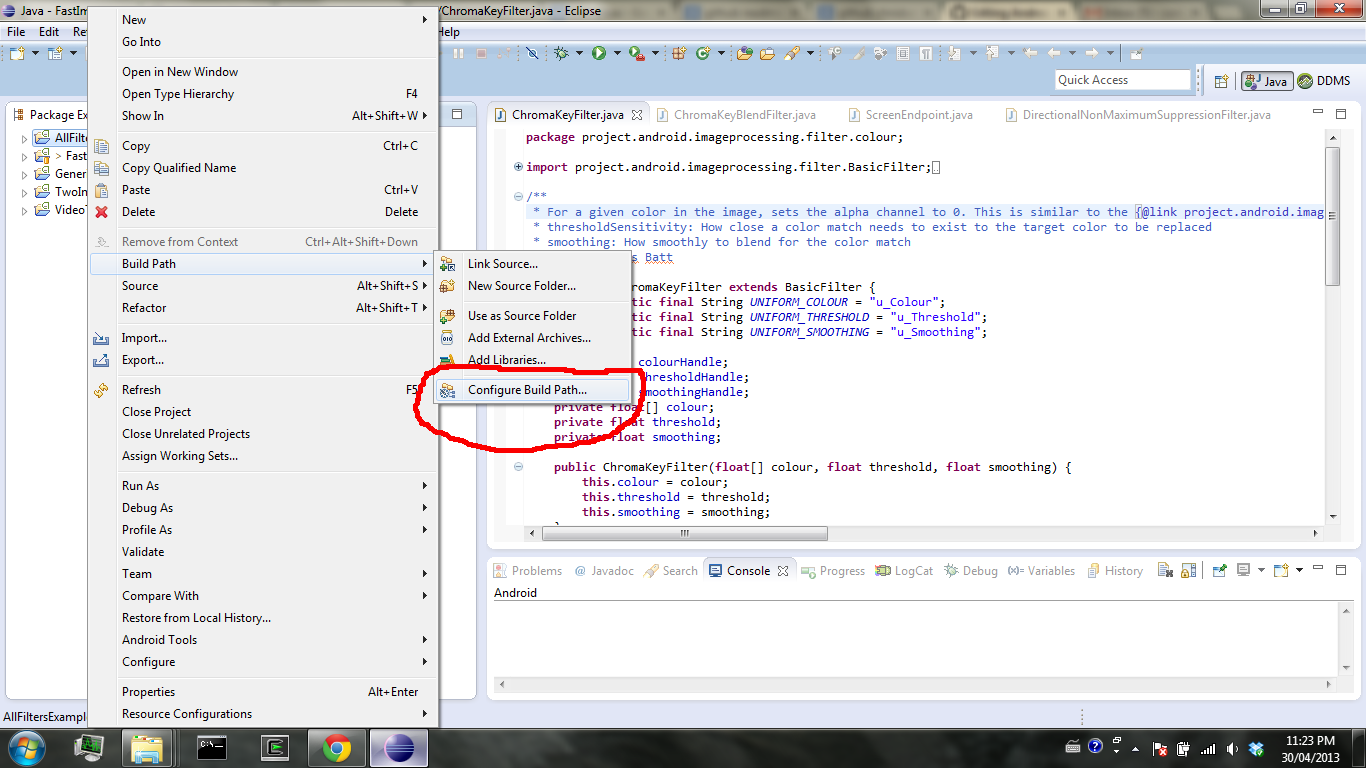1366x768 pixels.
Task: Click the Run external tools icon
Action: tap(636, 53)
